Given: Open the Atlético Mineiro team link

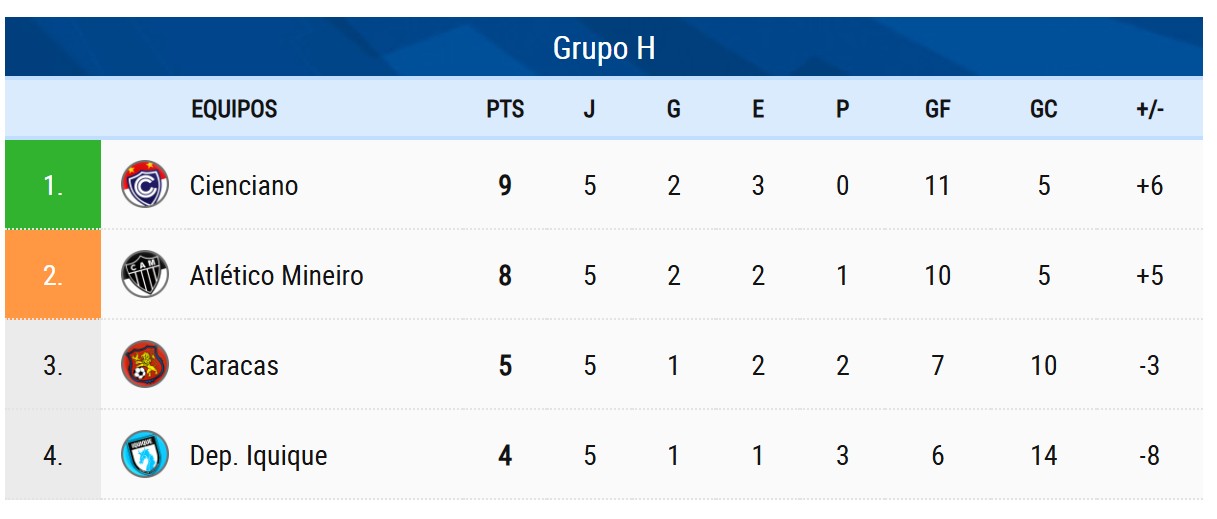Looking at the screenshot, I should click(x=276, y=276).
